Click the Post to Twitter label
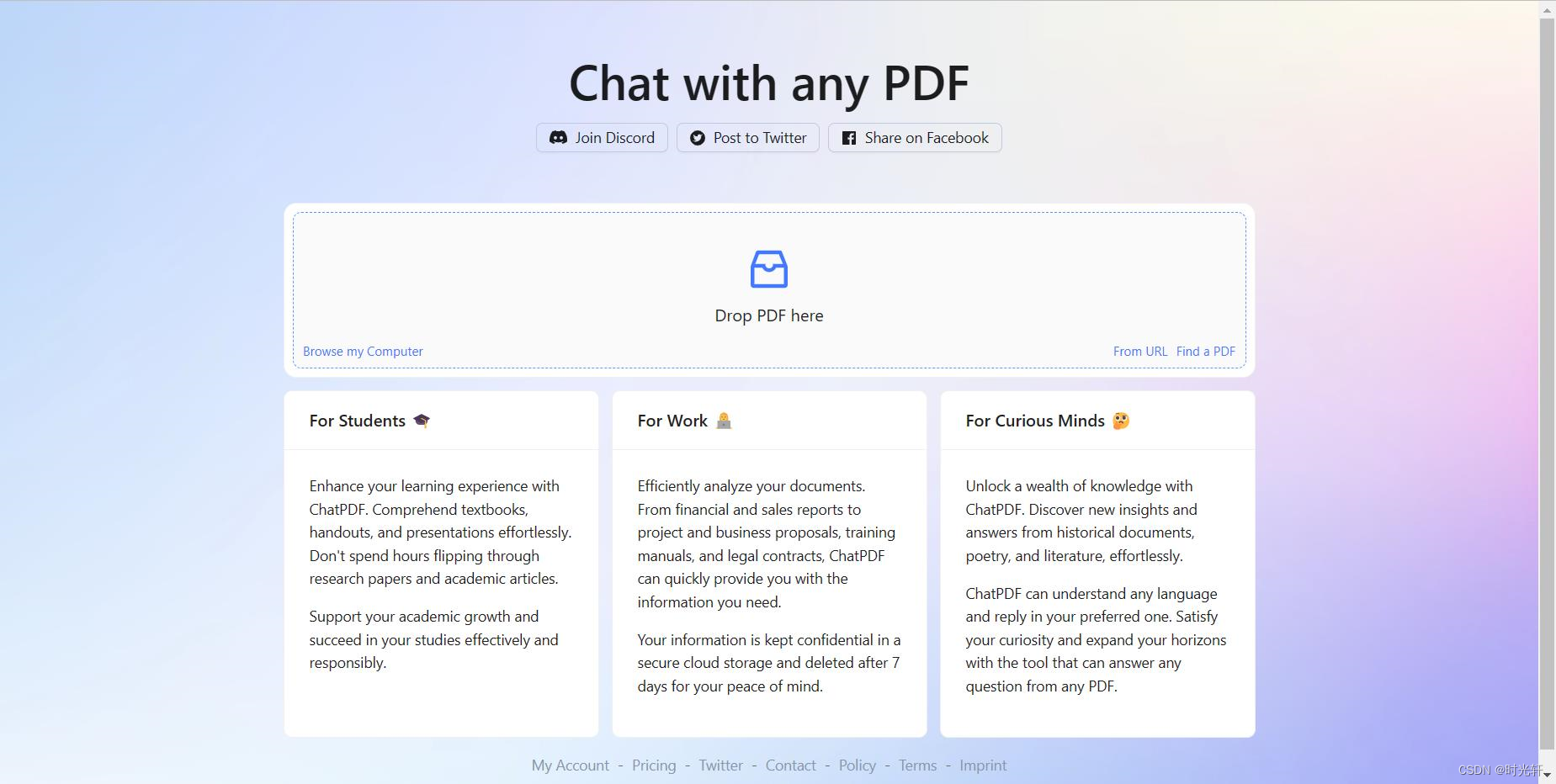The image size is (1556, 784). point(760,138)
